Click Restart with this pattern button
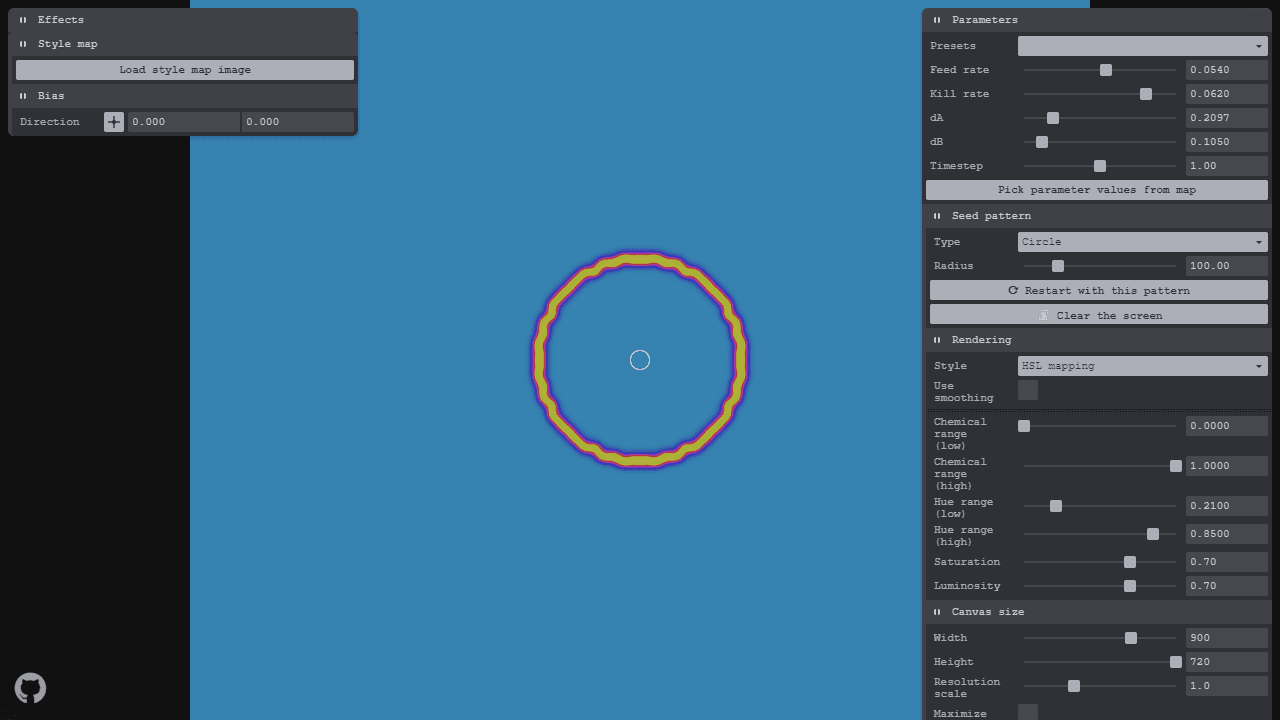Viewport: 1280px width, 720px height. (x=1099, y=290)
